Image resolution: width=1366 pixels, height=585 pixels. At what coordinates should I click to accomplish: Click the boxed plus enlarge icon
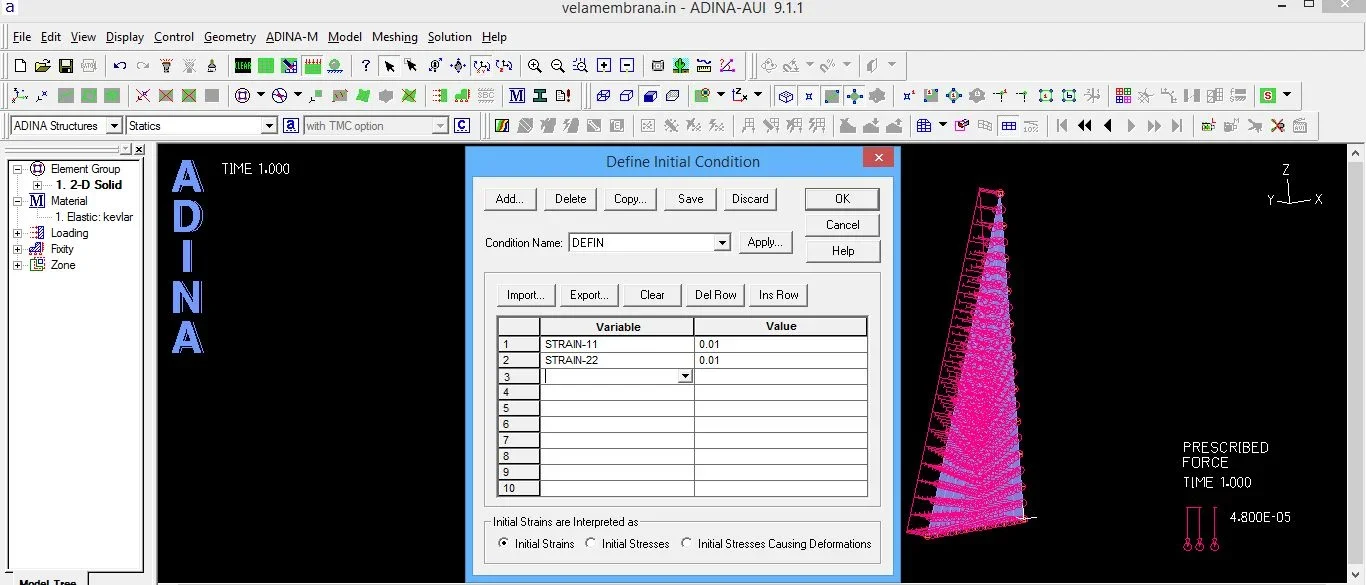click(x=604, y=66)
